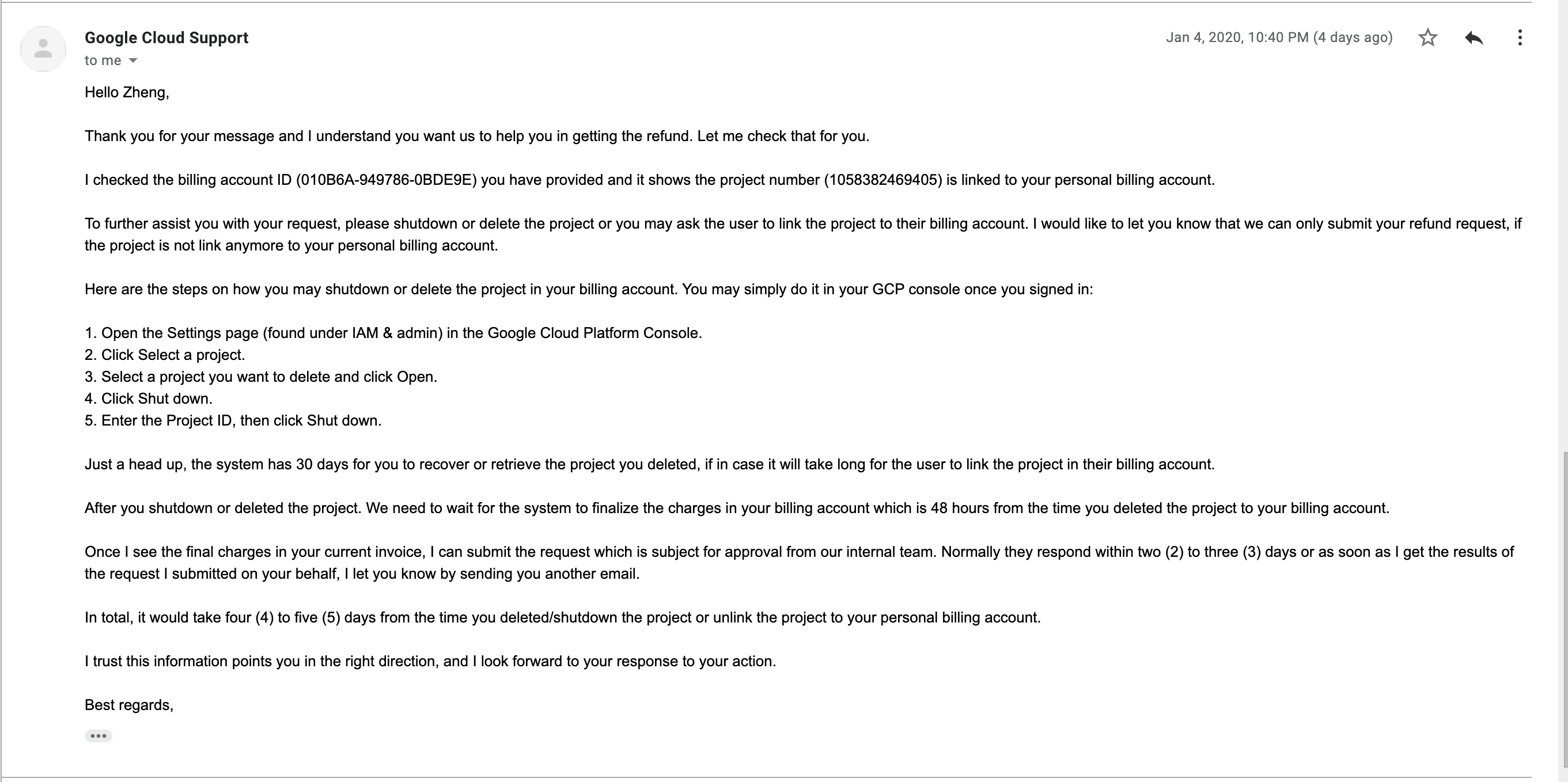This screenshot has height=782, width=1568.
Task: Star this Google Cloud Support email
Action: pos(1427,38)
